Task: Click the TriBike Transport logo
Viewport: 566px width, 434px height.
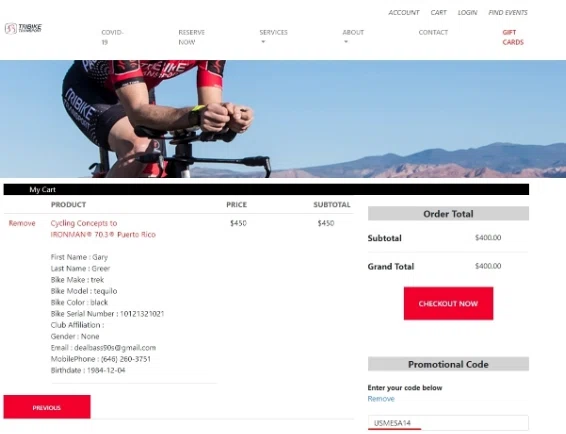Action: (23, 28)
